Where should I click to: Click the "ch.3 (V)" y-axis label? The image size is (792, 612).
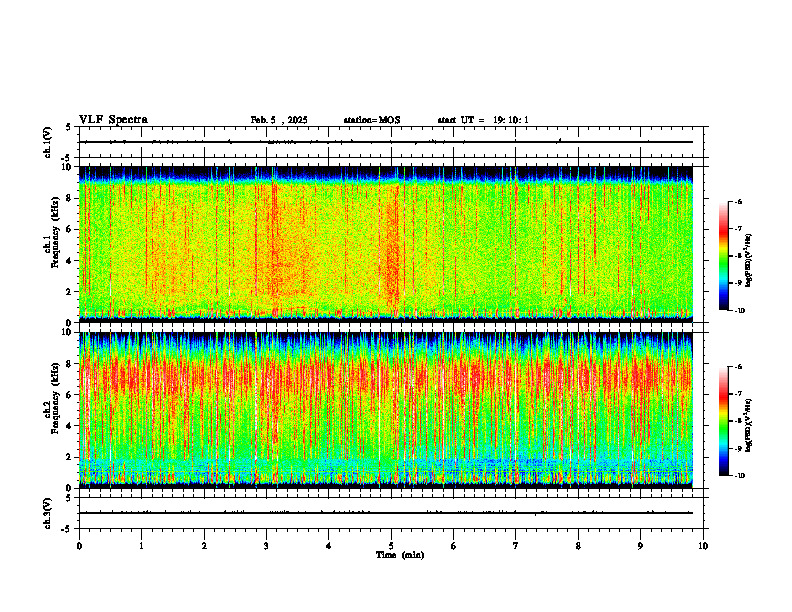tap(48, 513)
